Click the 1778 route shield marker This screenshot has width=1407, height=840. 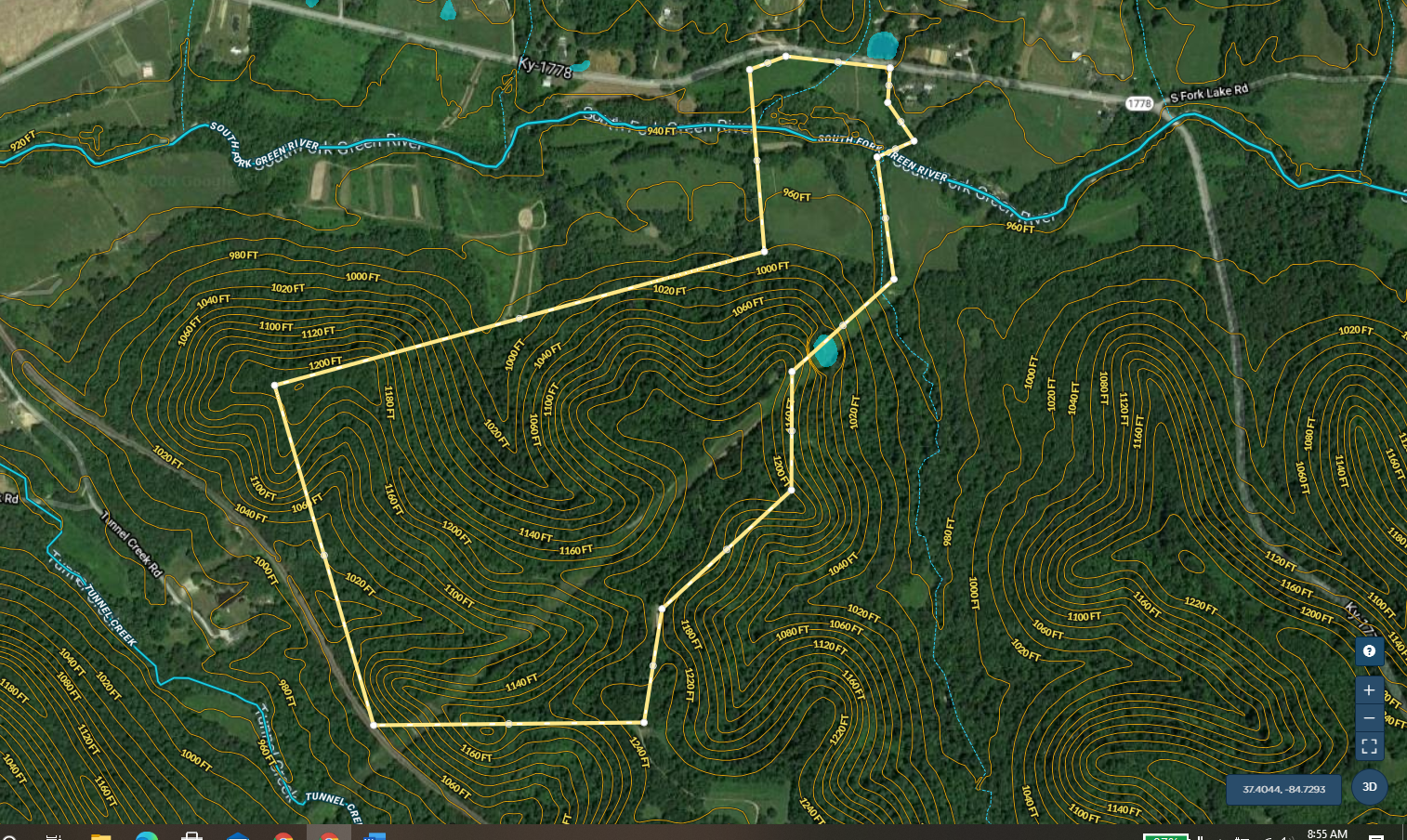point(1139,103)
